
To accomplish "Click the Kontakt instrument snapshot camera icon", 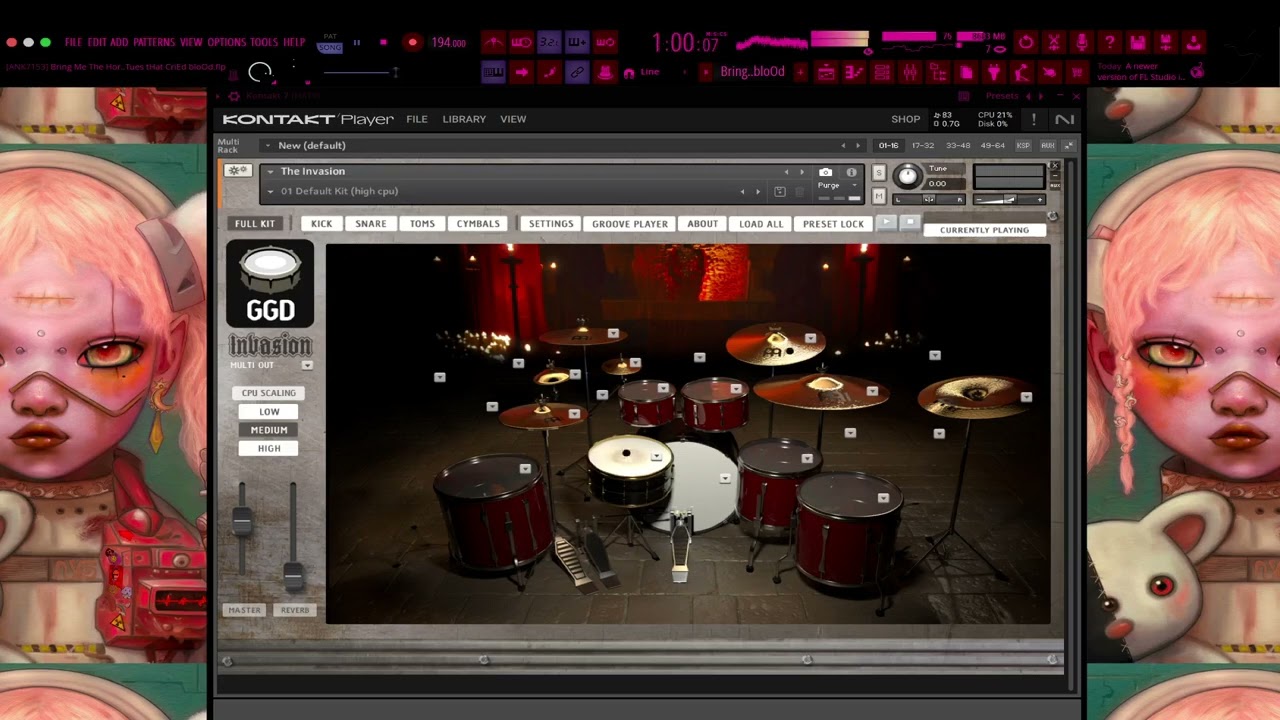I will tap(825, 172).
